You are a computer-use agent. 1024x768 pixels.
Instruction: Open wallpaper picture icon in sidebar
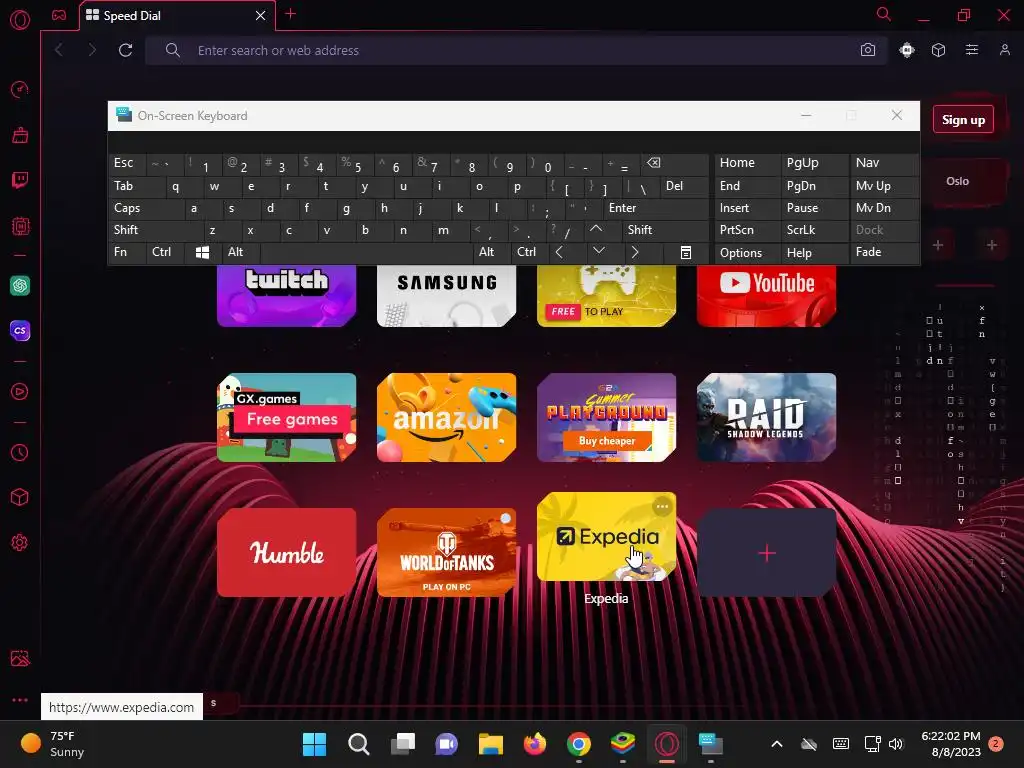point(20,658)
